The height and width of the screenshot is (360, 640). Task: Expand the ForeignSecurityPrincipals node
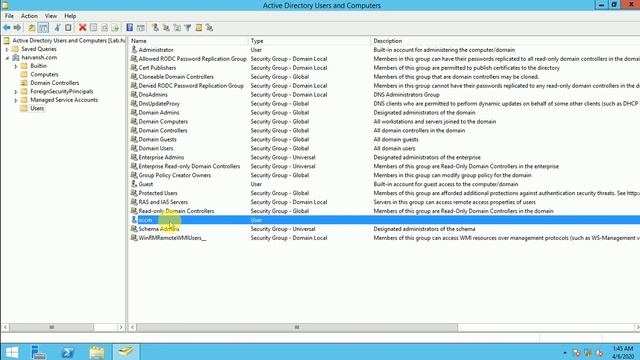point(16,92)
